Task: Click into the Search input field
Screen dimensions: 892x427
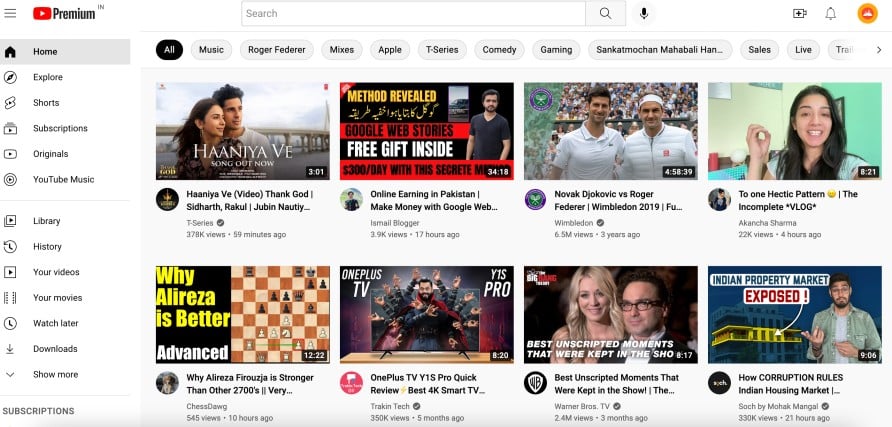Action: [414, 13]
